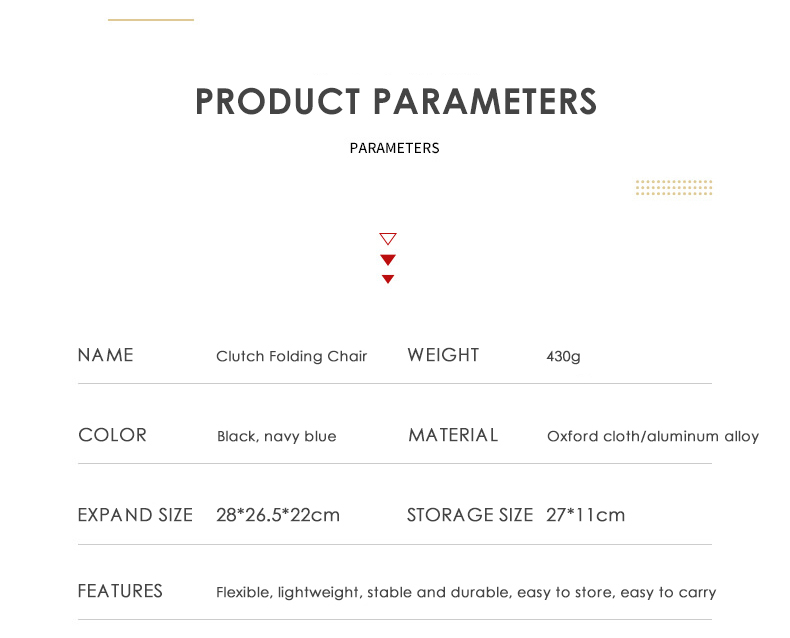
Task: Select the 27*11cm storage value
Action: click(586, 515)
